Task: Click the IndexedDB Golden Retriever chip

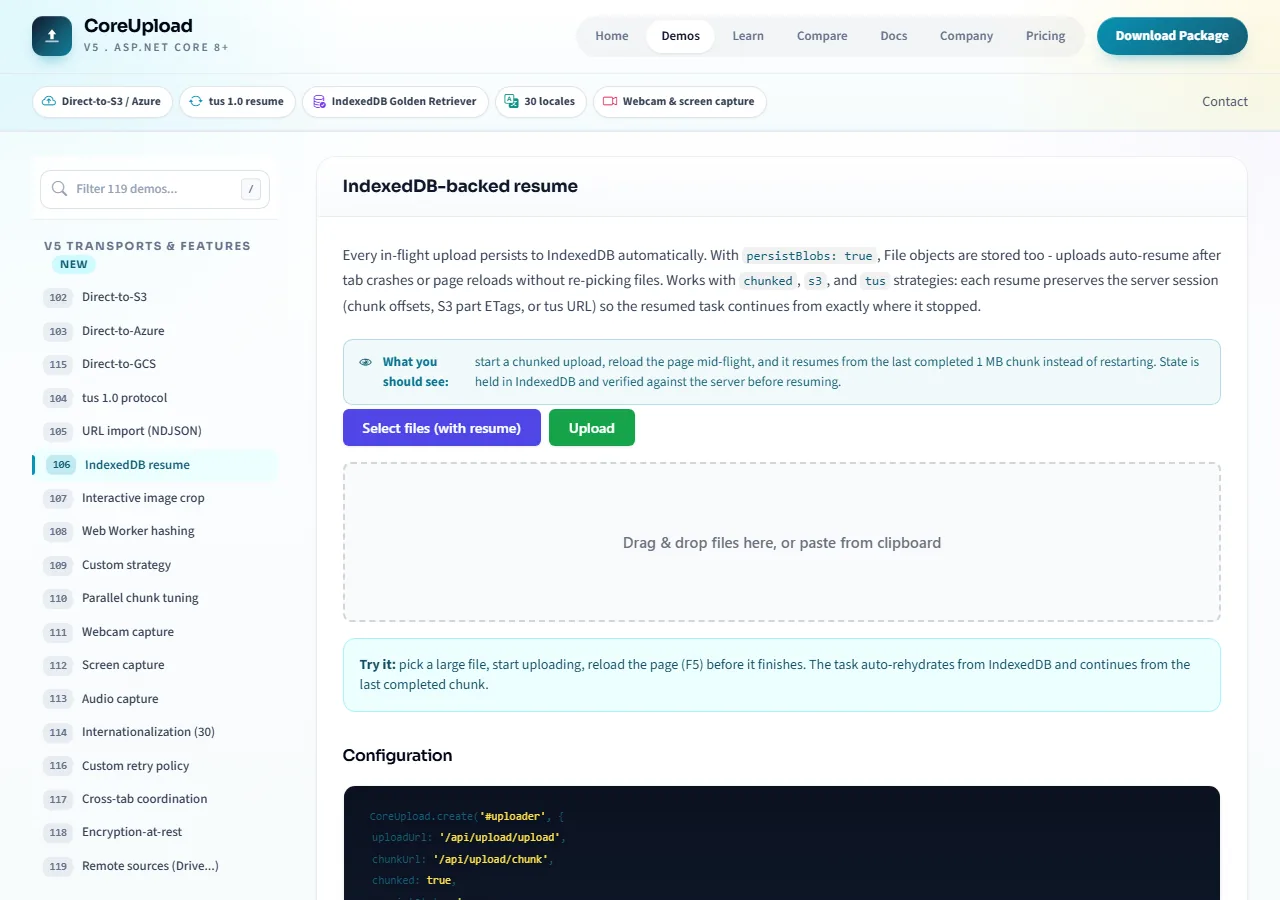Action: [396, 101]
